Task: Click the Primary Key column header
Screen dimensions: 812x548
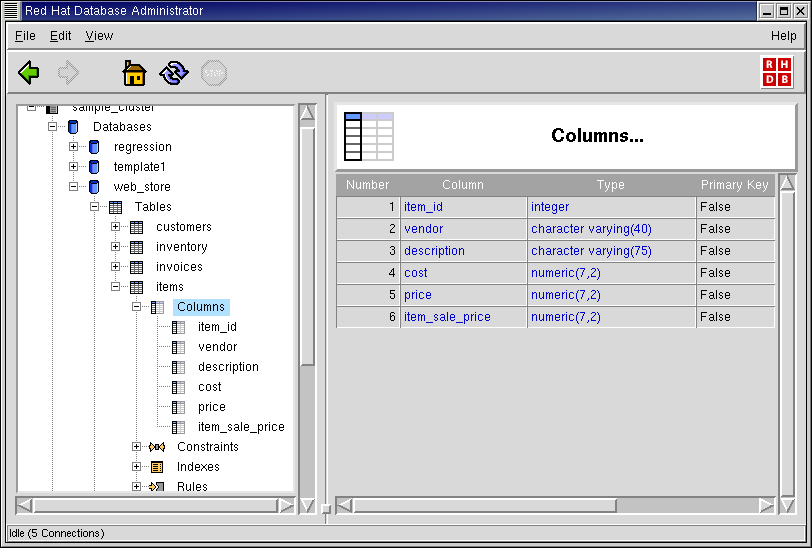Action: click(x=734, y=185)
